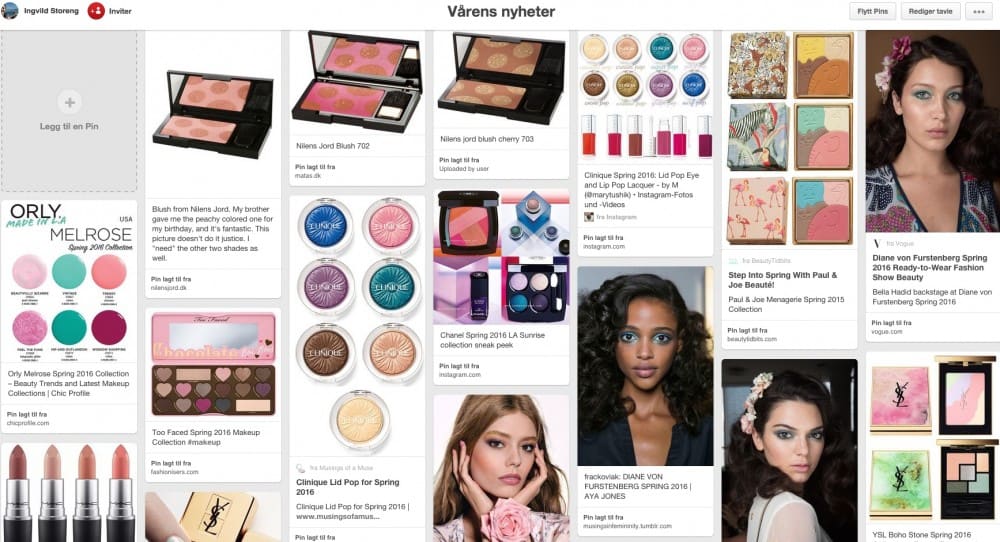The width and height of the screenshot is (1000, 542).
Task: Click the Vogue logo icon on Furstenberg pin
Action: 877,244
